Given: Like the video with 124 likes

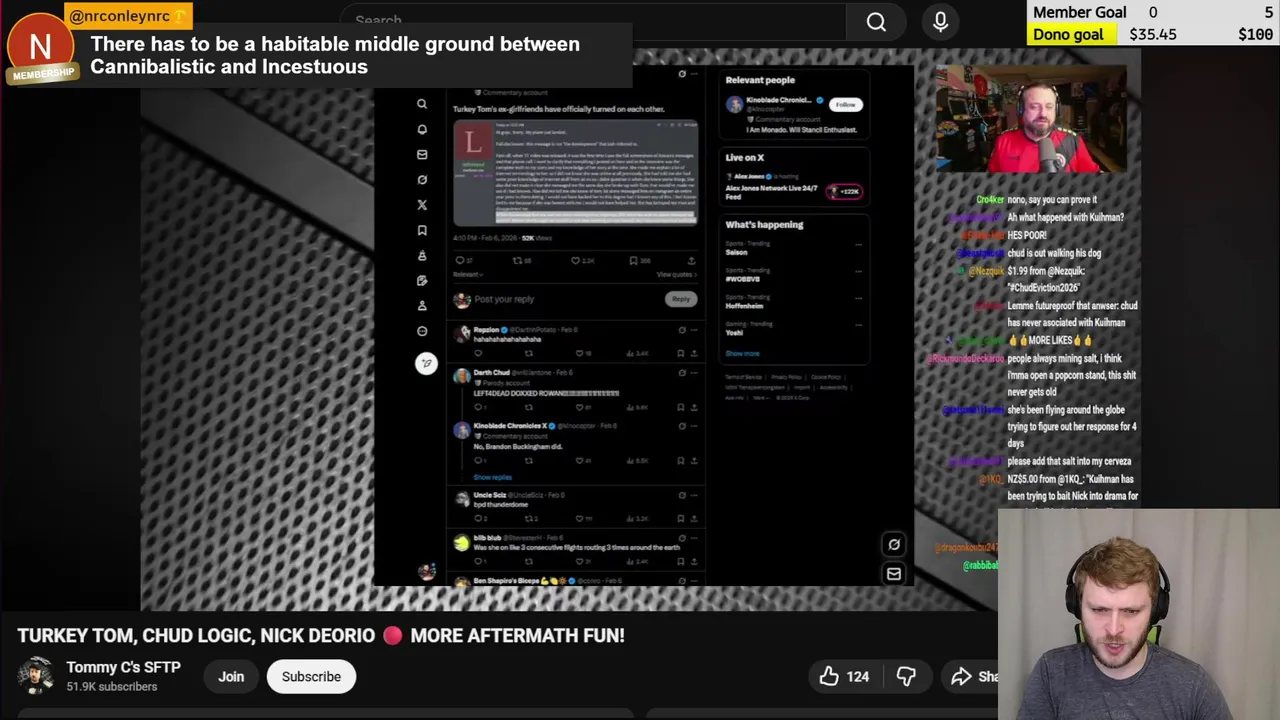Looking at the screenshot, I should pos(844,677).
